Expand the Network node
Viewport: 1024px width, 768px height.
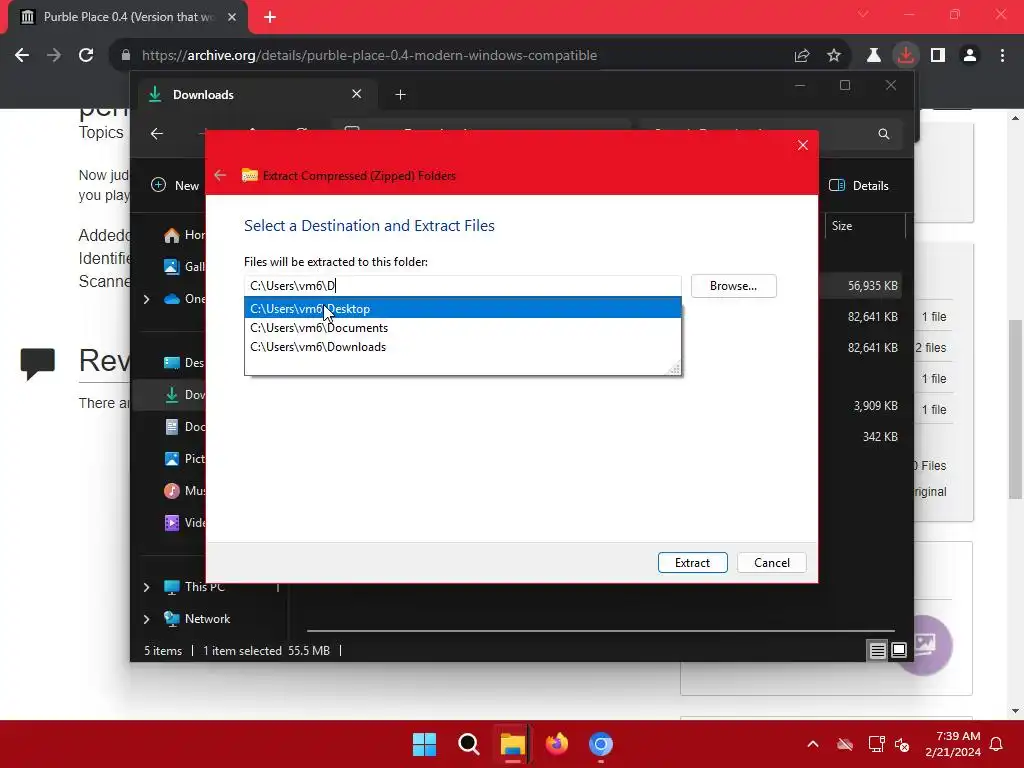tap(146, 619)
